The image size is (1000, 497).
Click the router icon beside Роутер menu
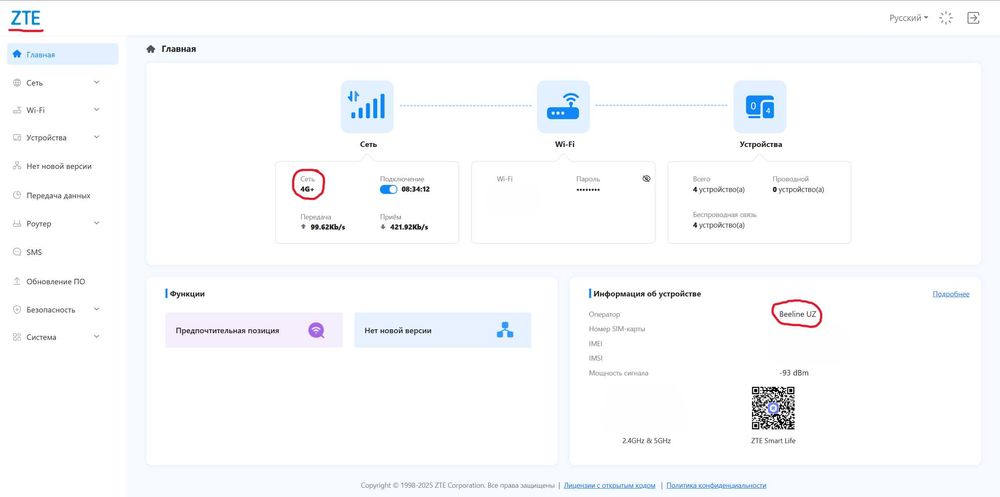[17, 224]
